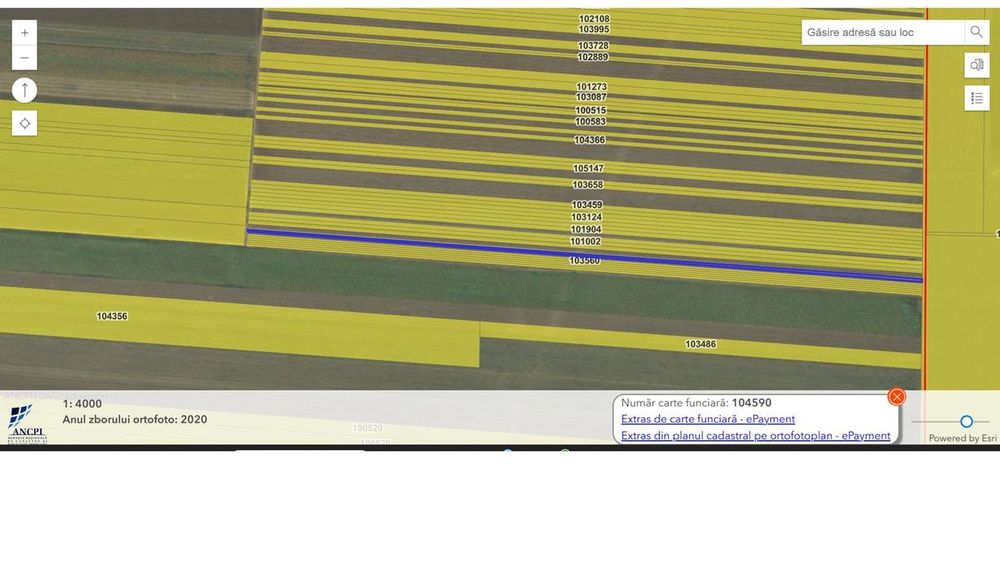Adjust the layer transparency slider handle
Screen dimensions: 1000x568
966,421
